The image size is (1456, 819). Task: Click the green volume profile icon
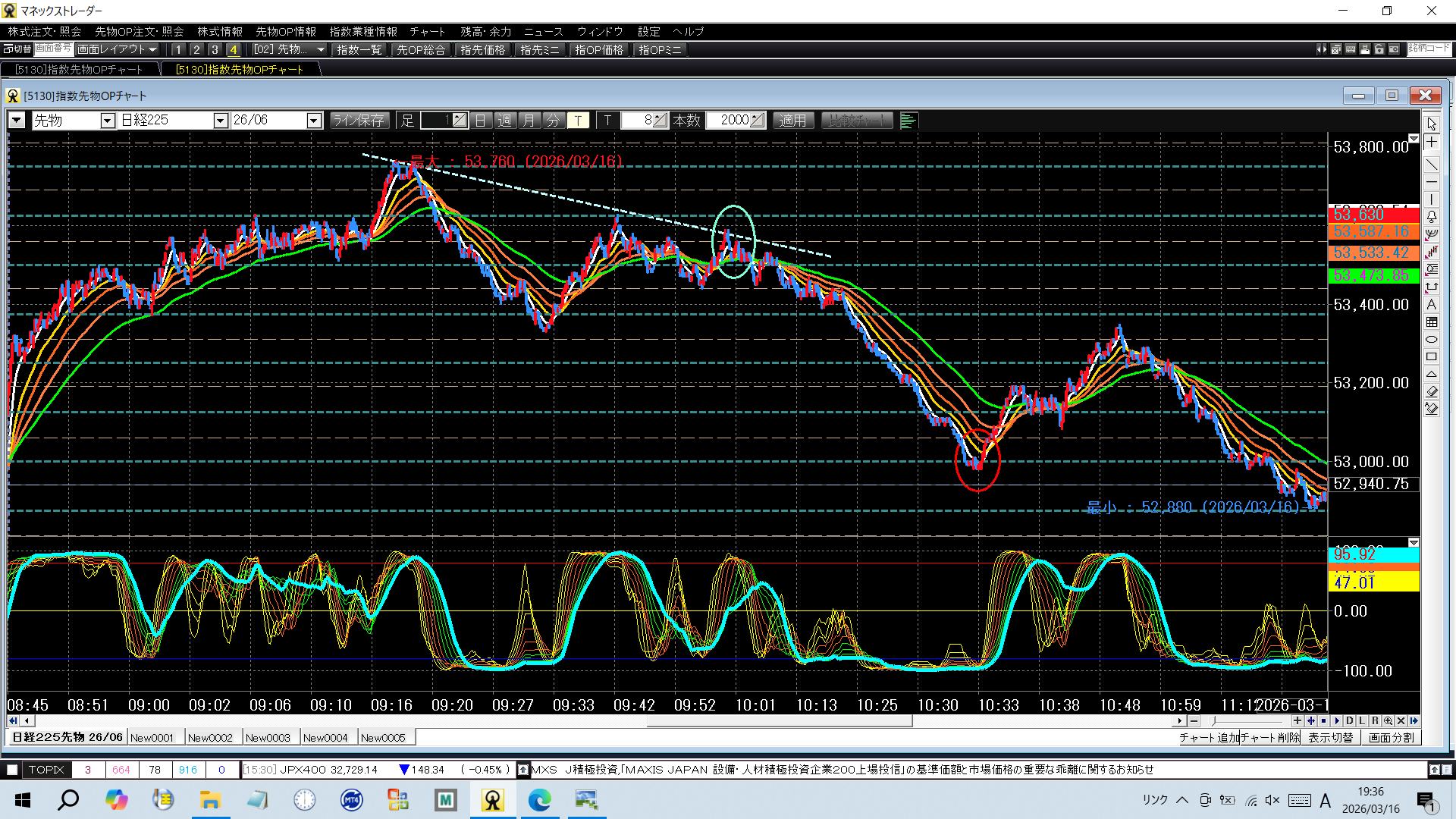908,121
